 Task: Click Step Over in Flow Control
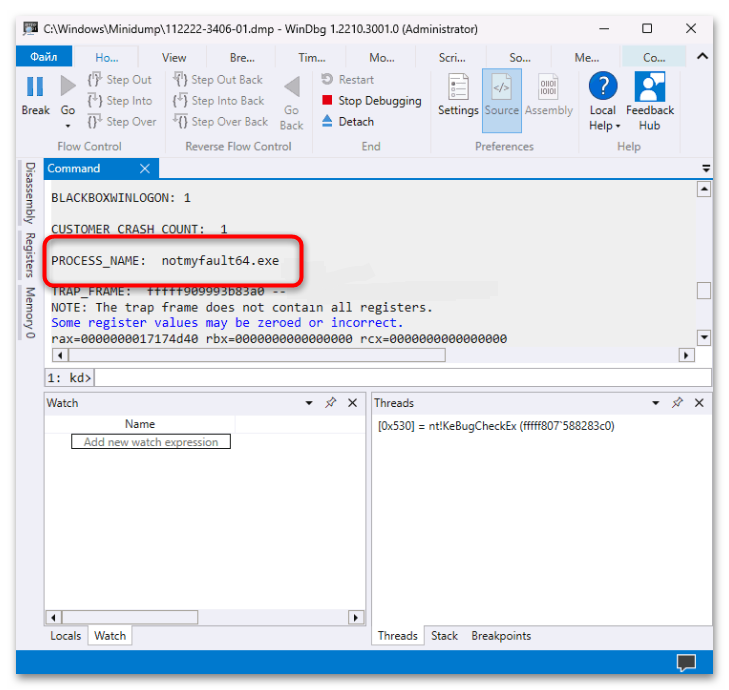click(122, 121)
